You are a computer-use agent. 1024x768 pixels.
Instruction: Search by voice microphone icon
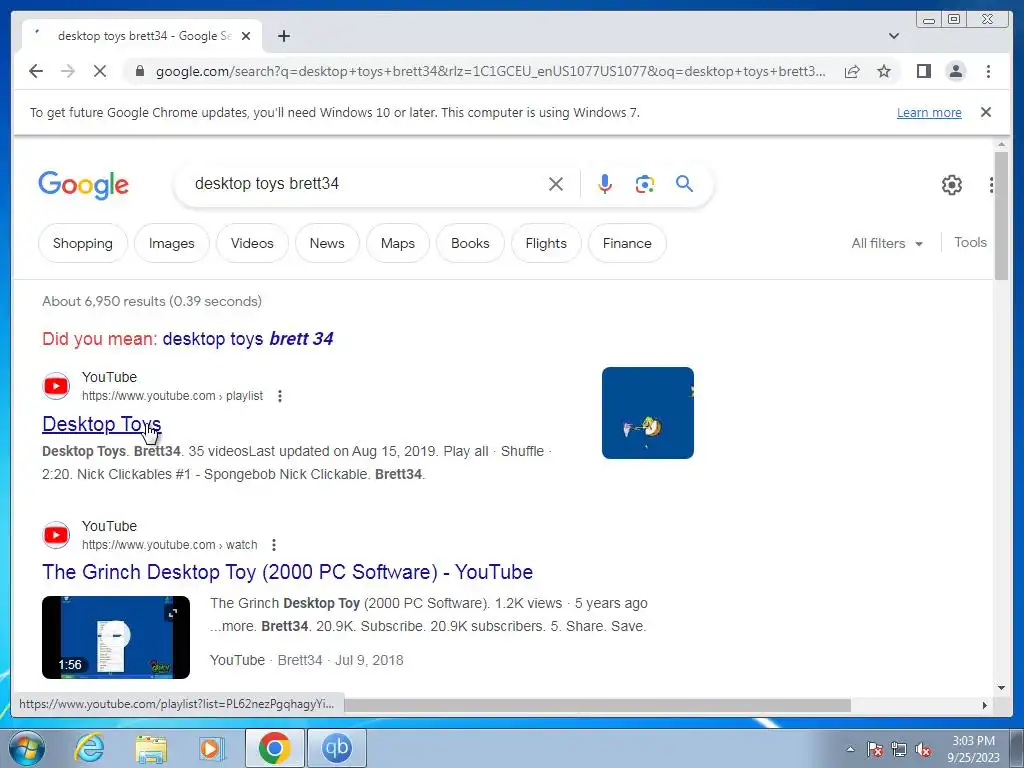(605, 184)
